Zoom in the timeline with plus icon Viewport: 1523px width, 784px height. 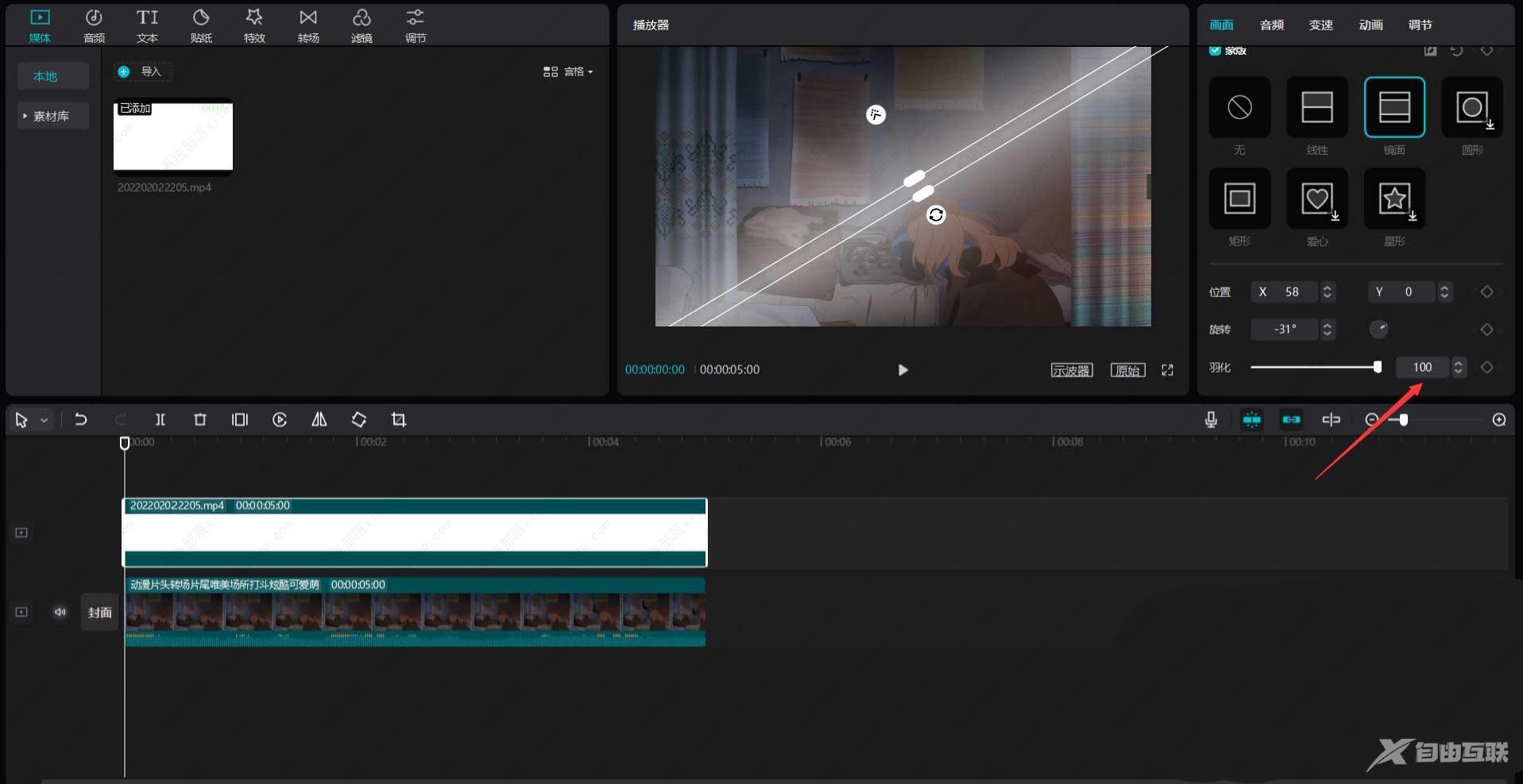tap(1499, 419)
